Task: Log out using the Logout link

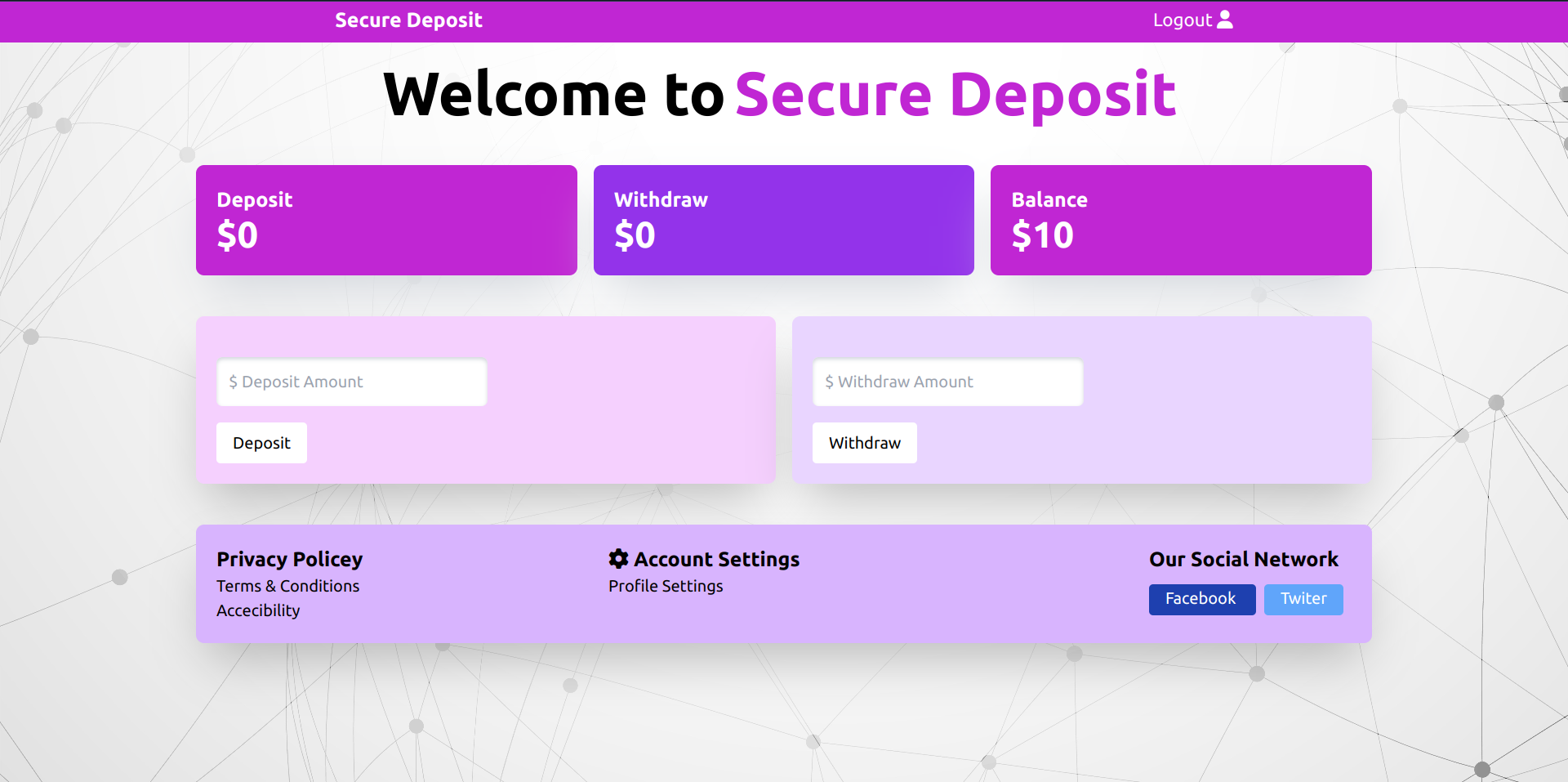Action: click(x=1182, y=20)
